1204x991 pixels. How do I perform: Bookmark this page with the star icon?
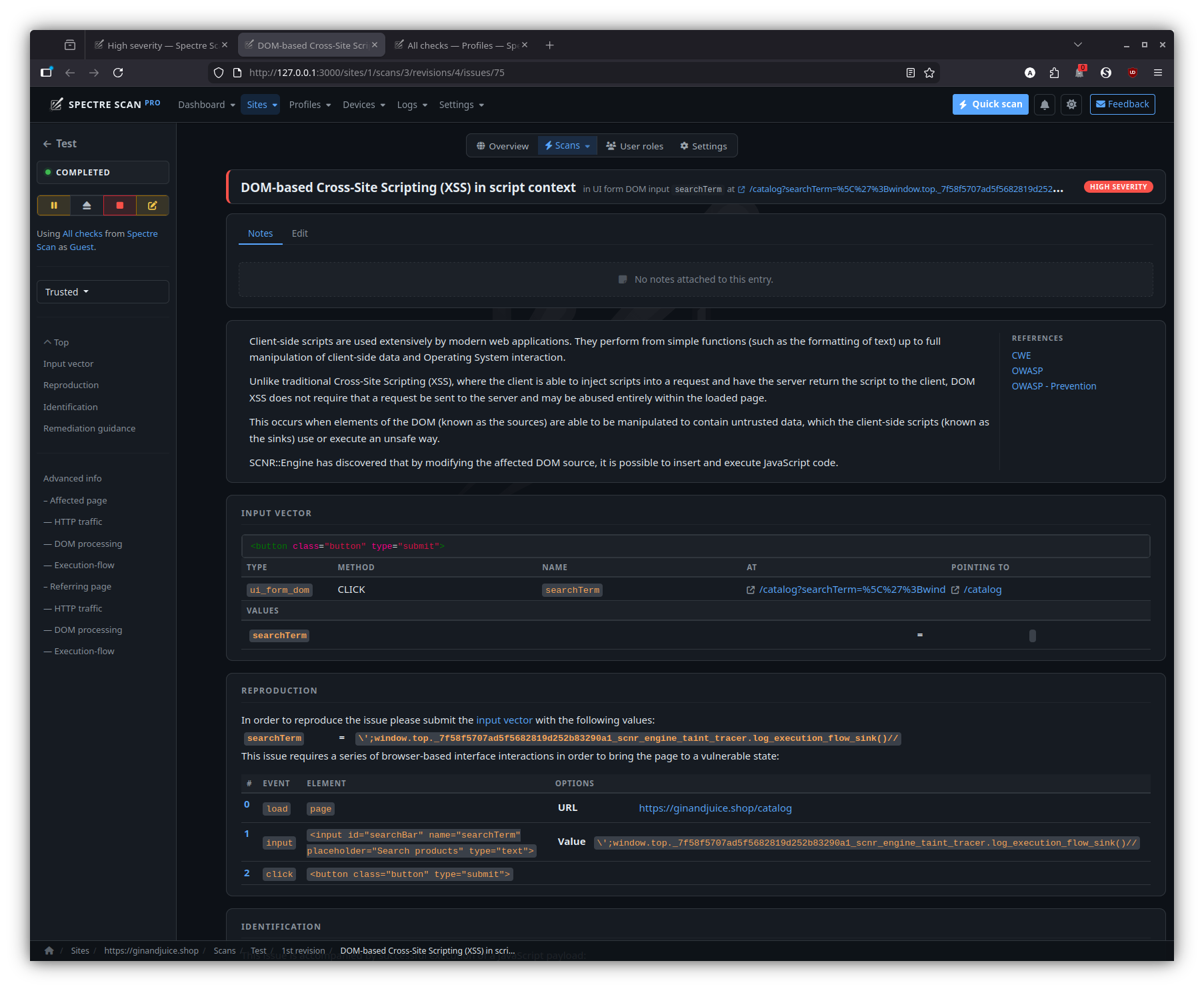point(929,73)
